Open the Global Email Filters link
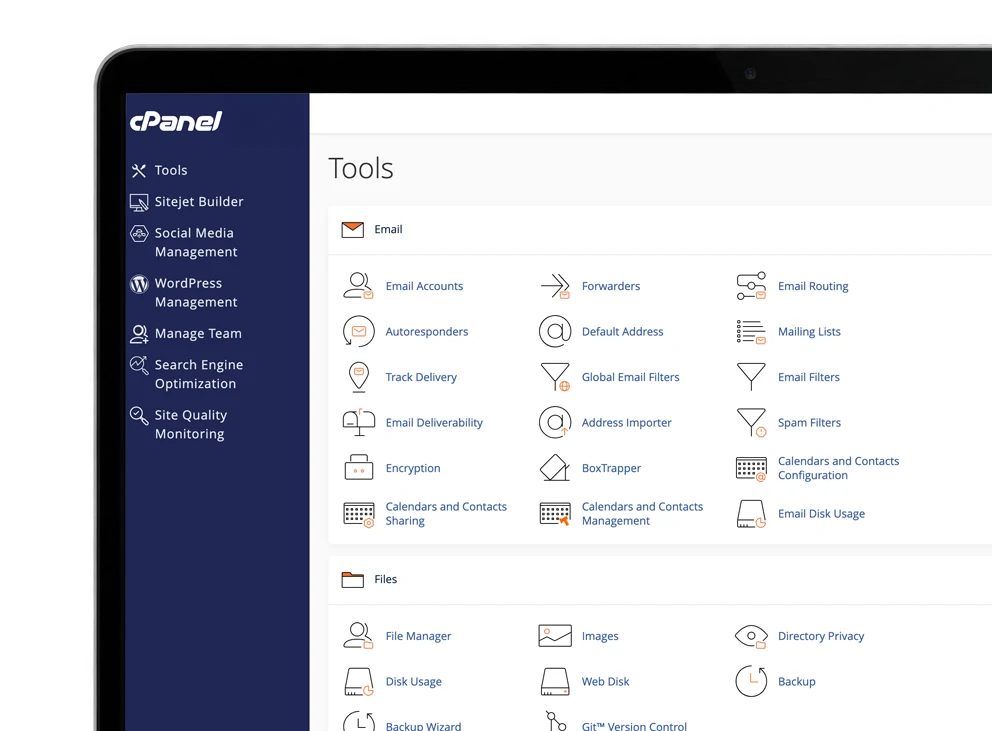Viewport: 992px width, 731px height. pos(631,377)
